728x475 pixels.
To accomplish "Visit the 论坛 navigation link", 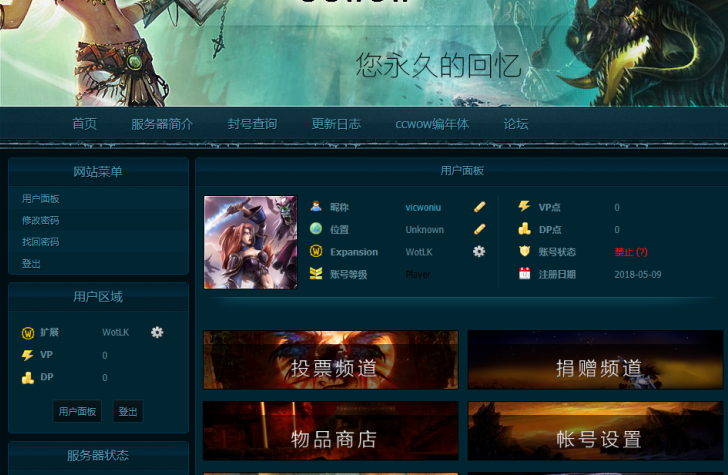I will pos(516,124).
